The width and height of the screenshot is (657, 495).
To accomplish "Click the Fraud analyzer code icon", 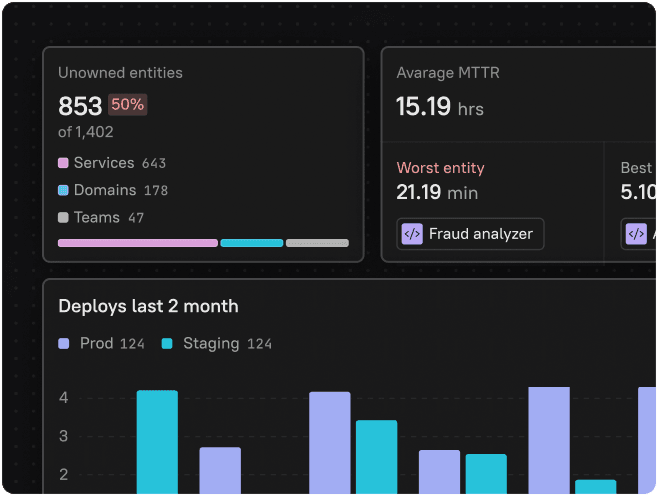I will coord(412,234).
